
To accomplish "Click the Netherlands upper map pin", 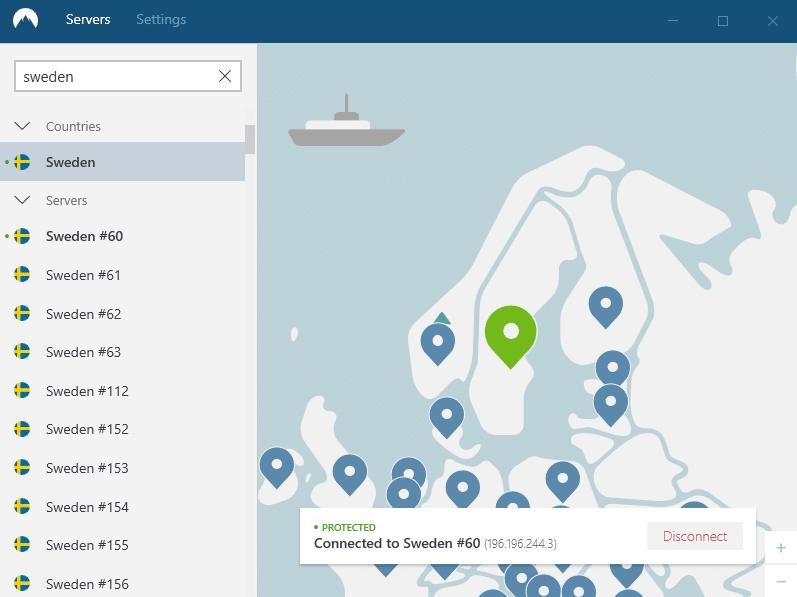I will [409, 470].
